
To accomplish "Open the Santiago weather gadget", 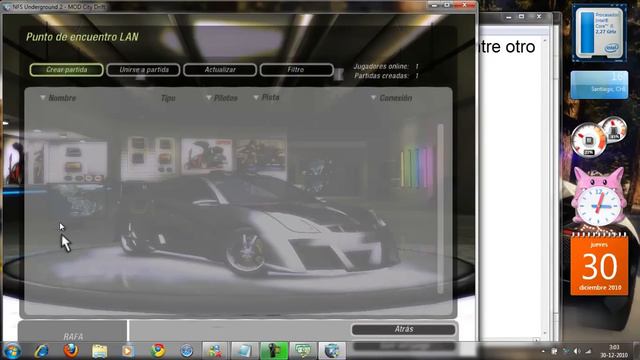I will (599, 85).
